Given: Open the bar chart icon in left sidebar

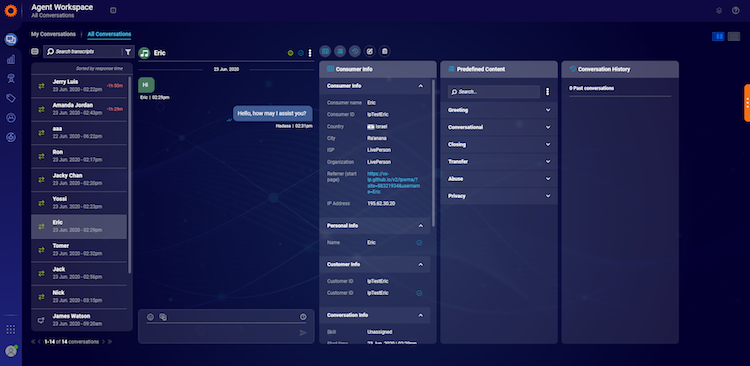Looking at the screenshot, I should (x=11, y=59).
